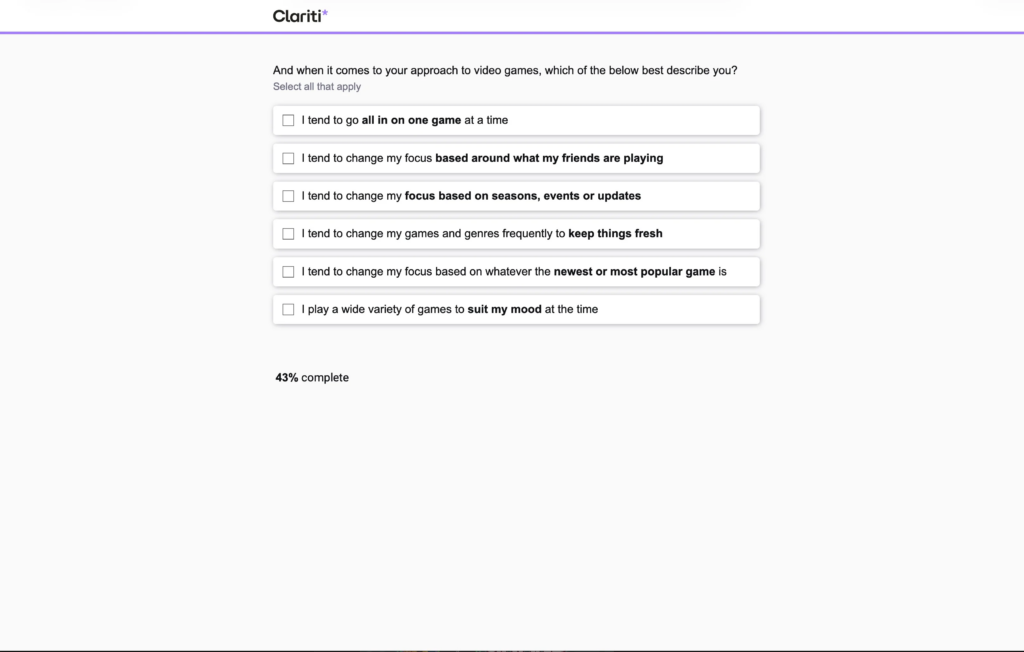Enable the seasons, events or updates checkbox
This screenshot has height=652, width=1024.
tap(288, 196)
